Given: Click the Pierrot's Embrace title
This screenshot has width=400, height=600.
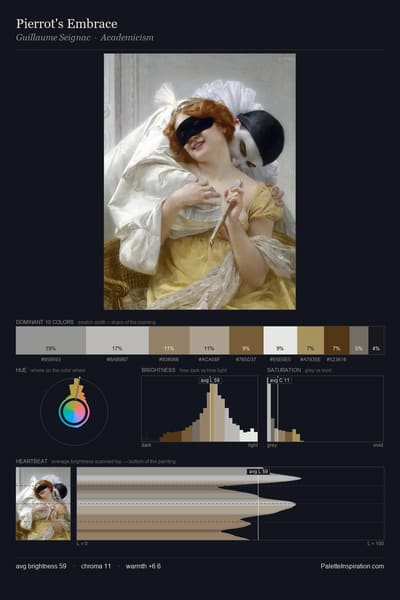Looking at the screenshot, I should pos(67,24).
